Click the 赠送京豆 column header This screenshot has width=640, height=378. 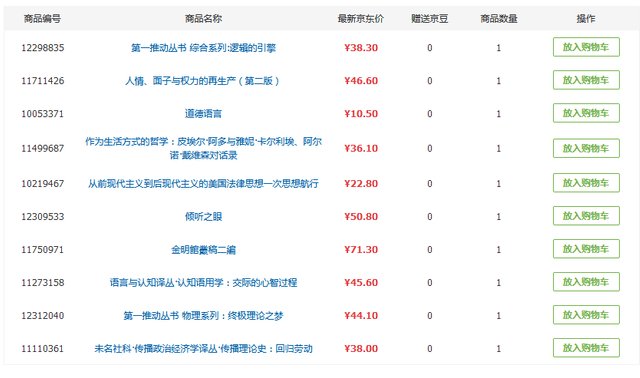pyautogui.click(x=429, y=19)
